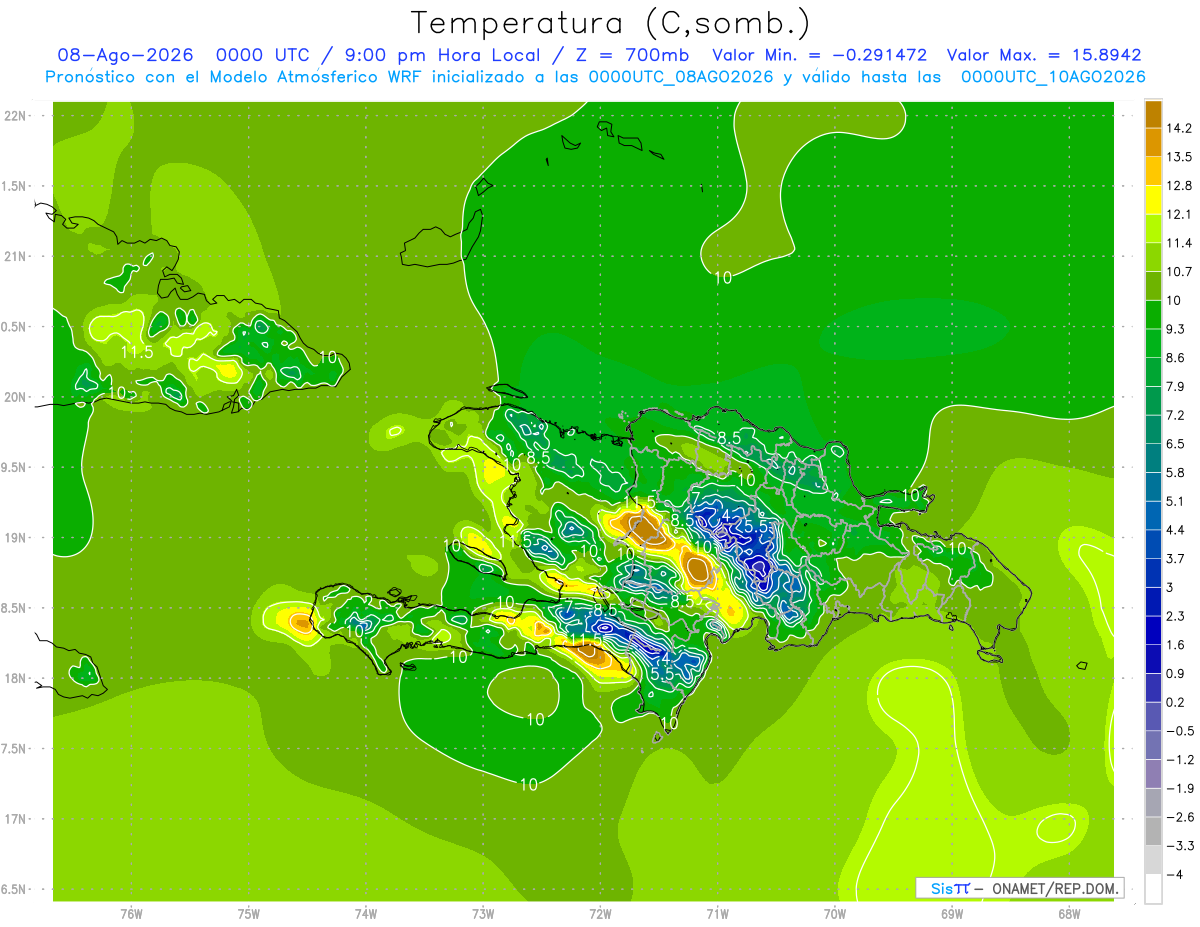
Task: Click the legend value '-4'
Action: (1174, 875)
